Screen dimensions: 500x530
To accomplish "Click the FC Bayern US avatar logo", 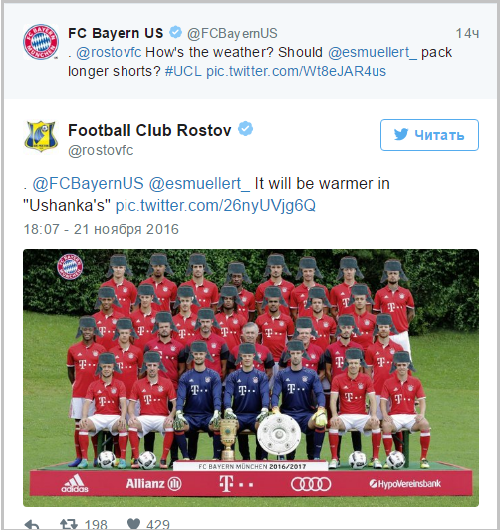I will pyautogui.click(x=41, y=42).
